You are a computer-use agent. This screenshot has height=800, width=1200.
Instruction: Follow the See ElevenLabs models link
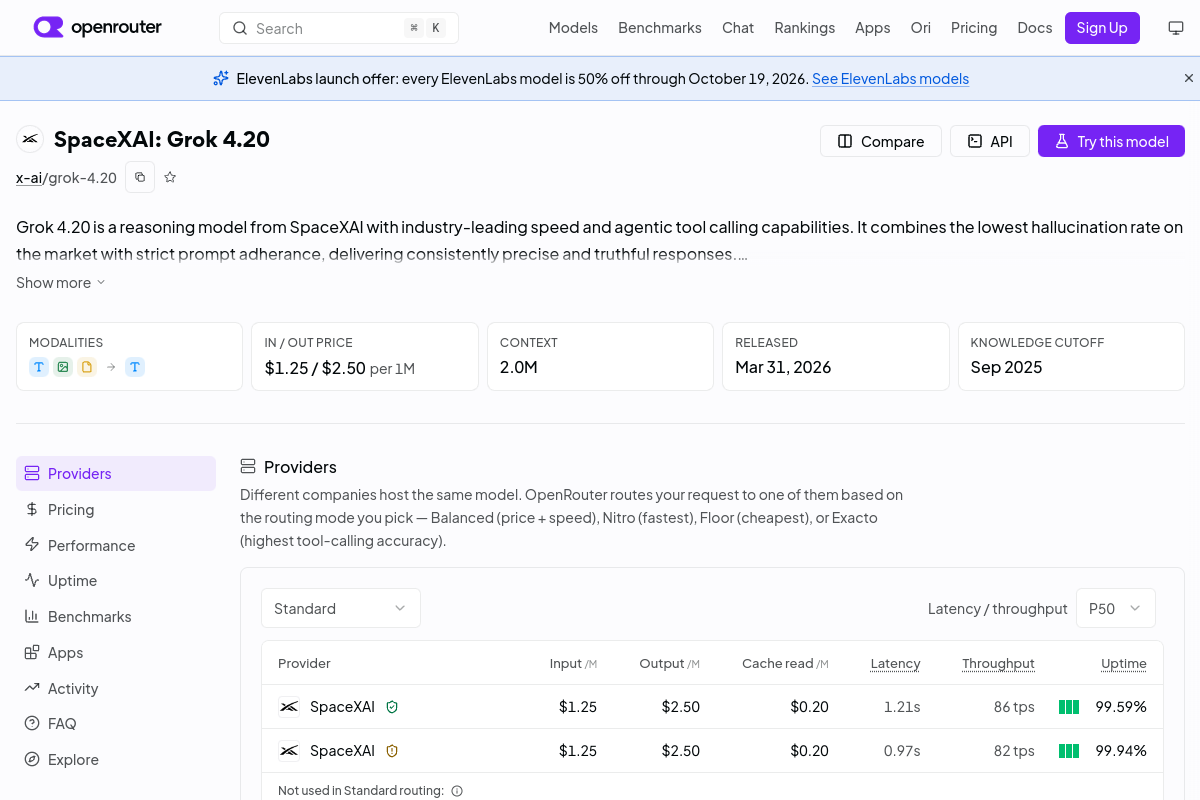click(890, 79)
